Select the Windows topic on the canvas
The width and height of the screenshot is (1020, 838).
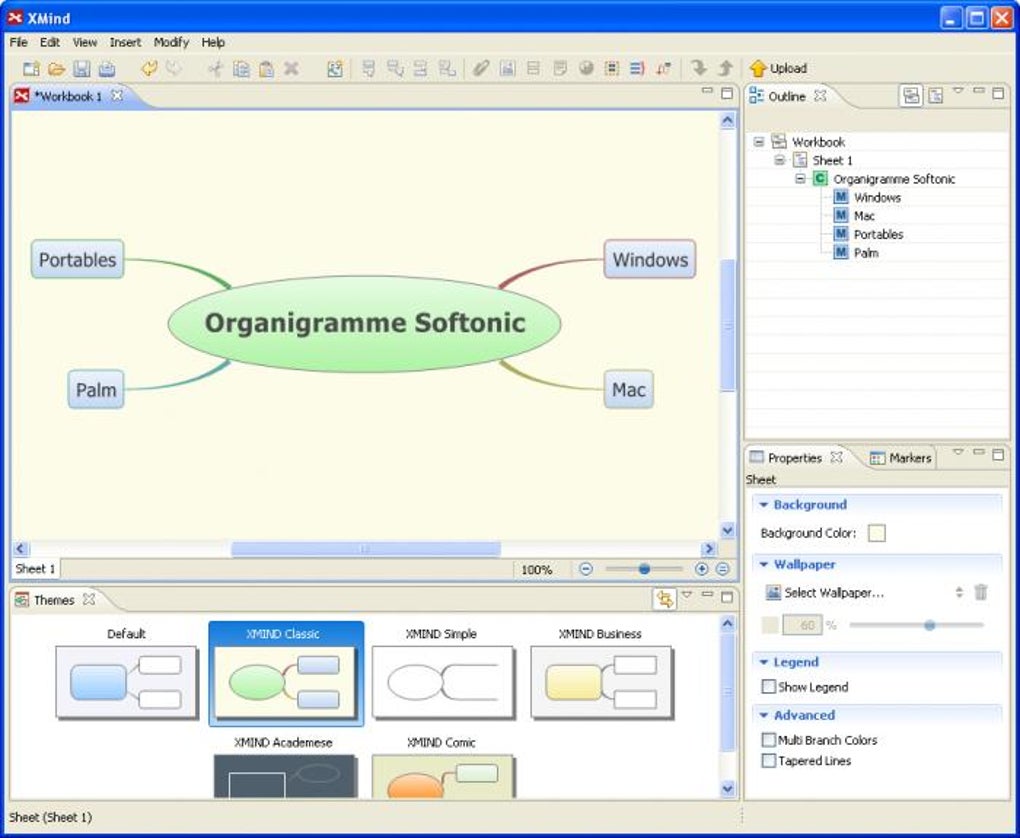tap(650, 259)
